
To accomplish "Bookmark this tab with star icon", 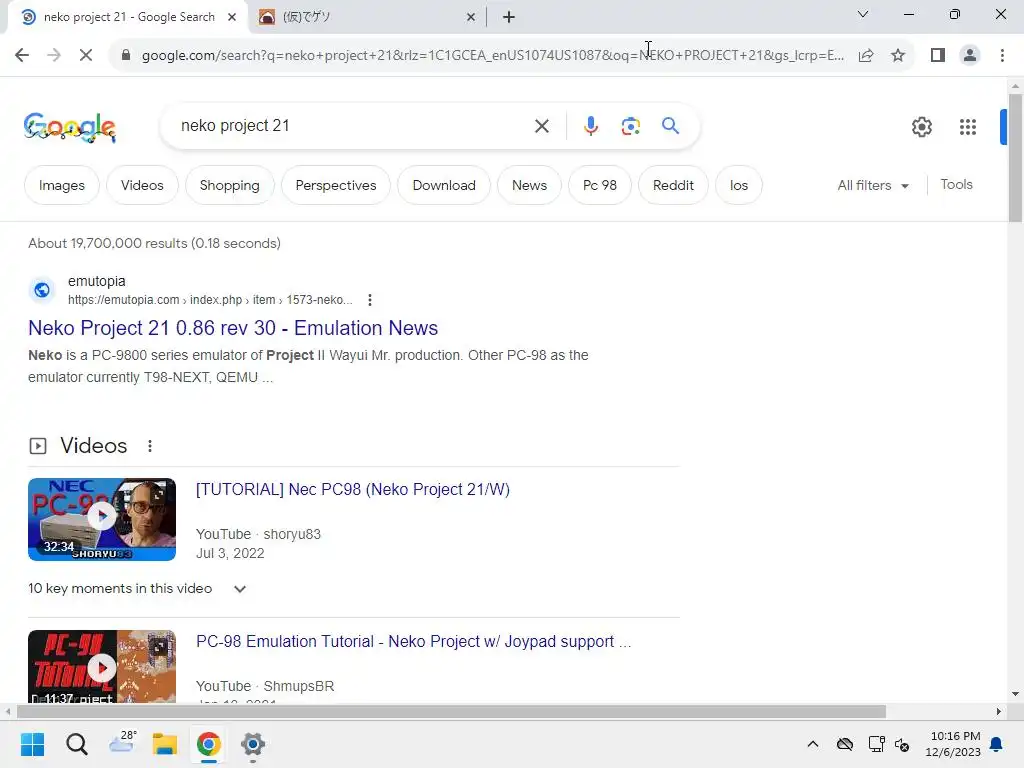I will pos(898,55).
